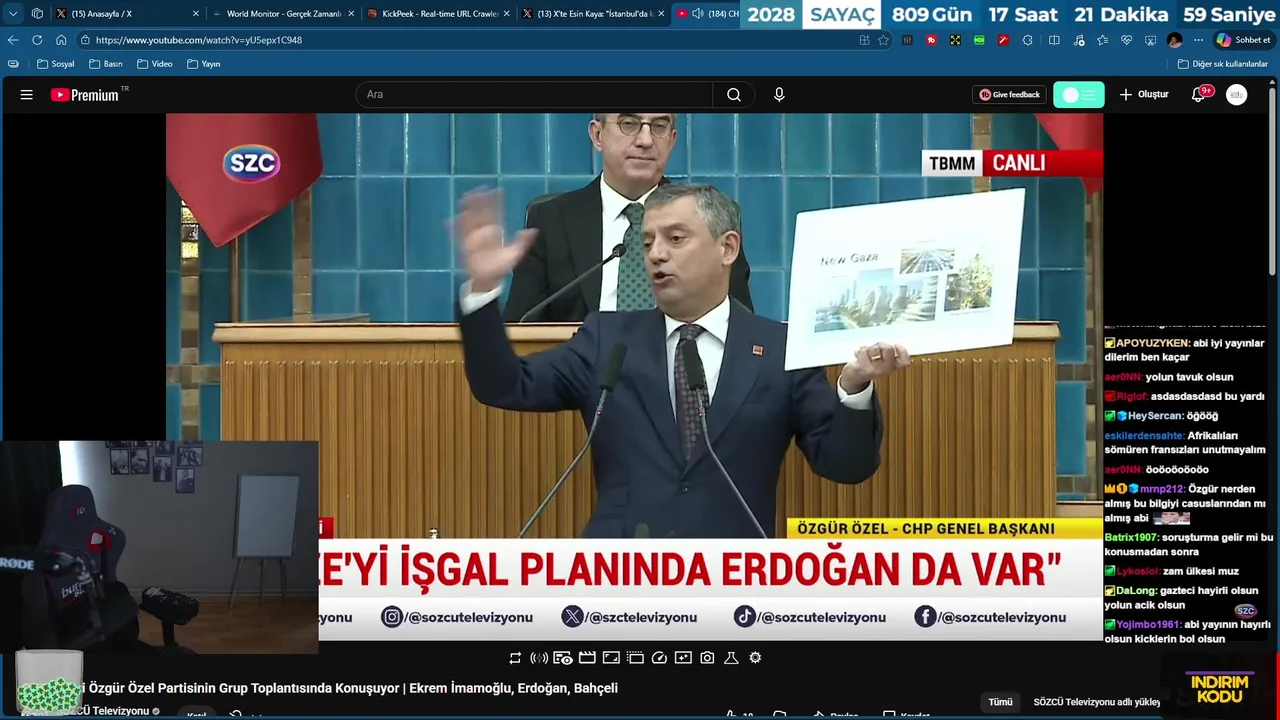Click the SÖZCÜ Televizyonu adlı yükley chip
This screenshot has height=720, width=1280.
[1097, 702]
